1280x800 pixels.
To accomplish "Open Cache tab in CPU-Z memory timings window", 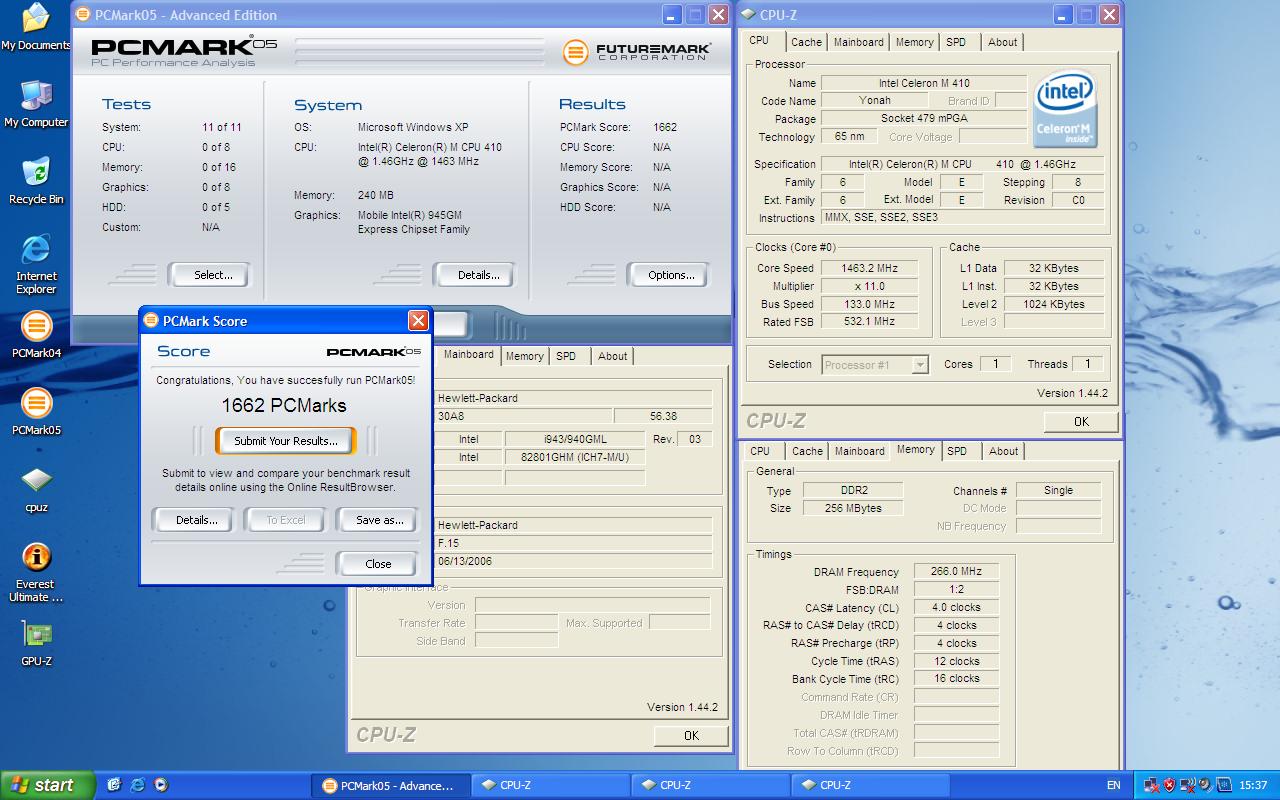I will [807, 451].
